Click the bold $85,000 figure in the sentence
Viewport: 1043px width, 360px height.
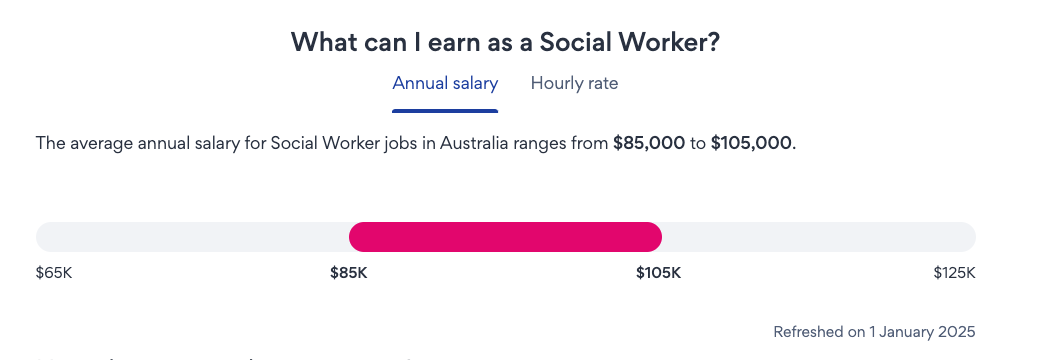pyautogui.click(x=649, y=143)
